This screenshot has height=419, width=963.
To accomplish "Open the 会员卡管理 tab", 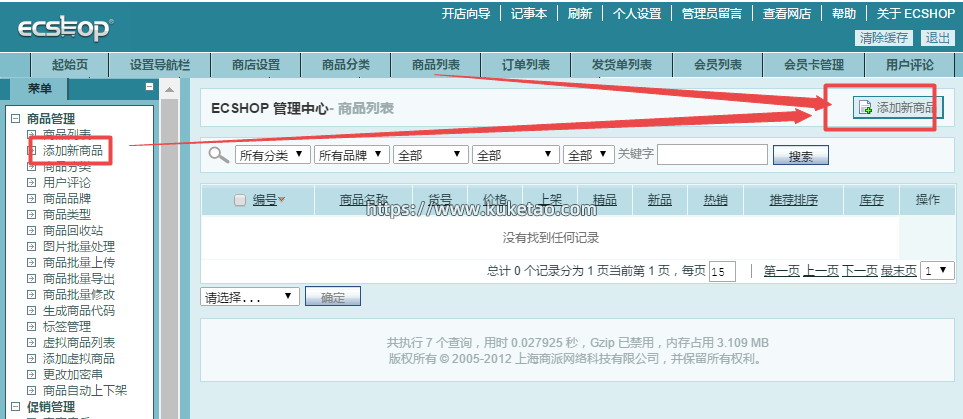I will (814, 65).
